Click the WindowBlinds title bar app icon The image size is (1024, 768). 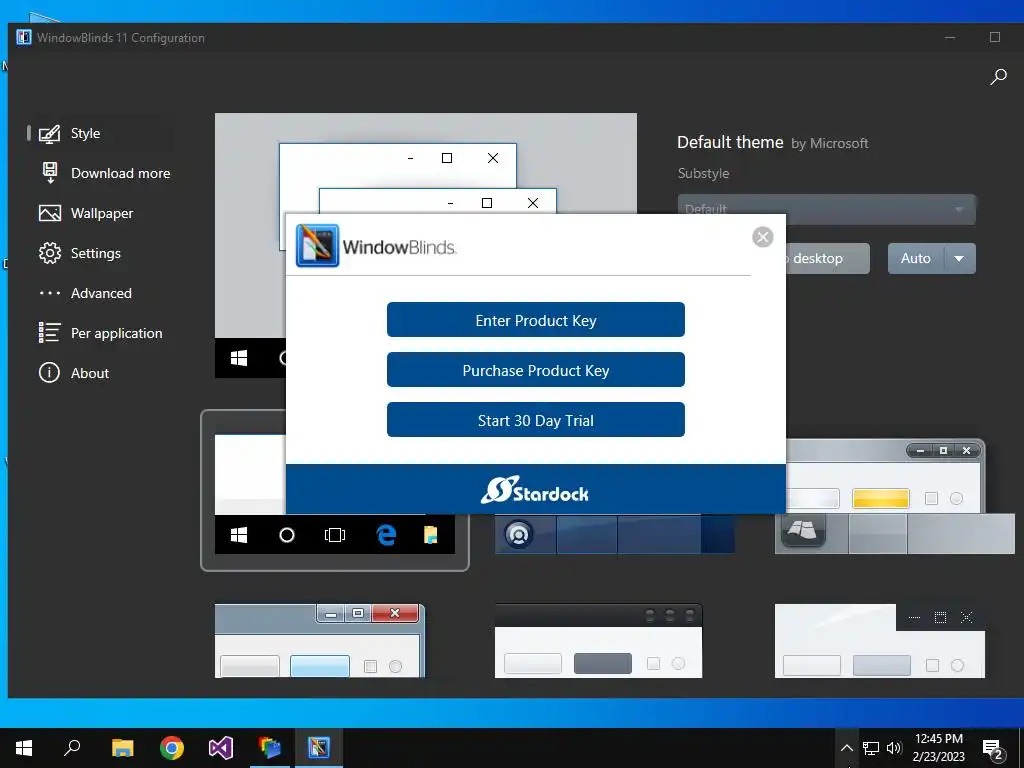[x=24, y=37]
